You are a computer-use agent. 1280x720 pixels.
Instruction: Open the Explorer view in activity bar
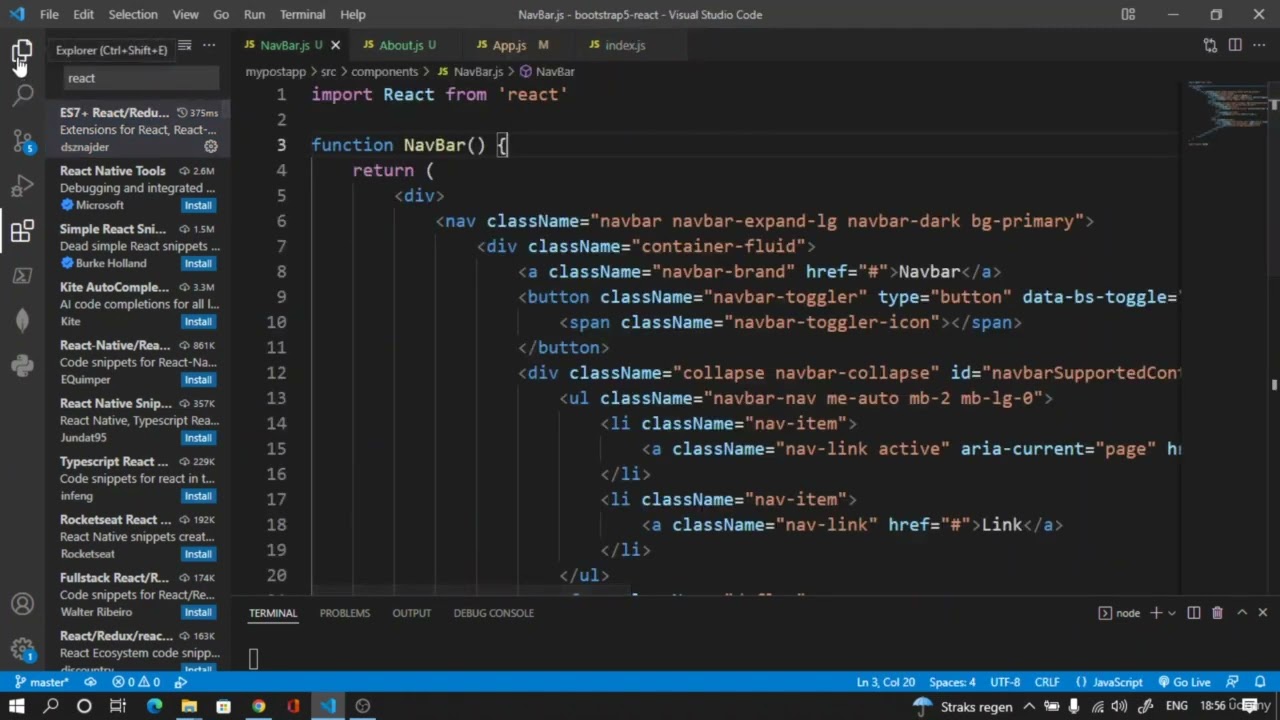pos(22,50)
